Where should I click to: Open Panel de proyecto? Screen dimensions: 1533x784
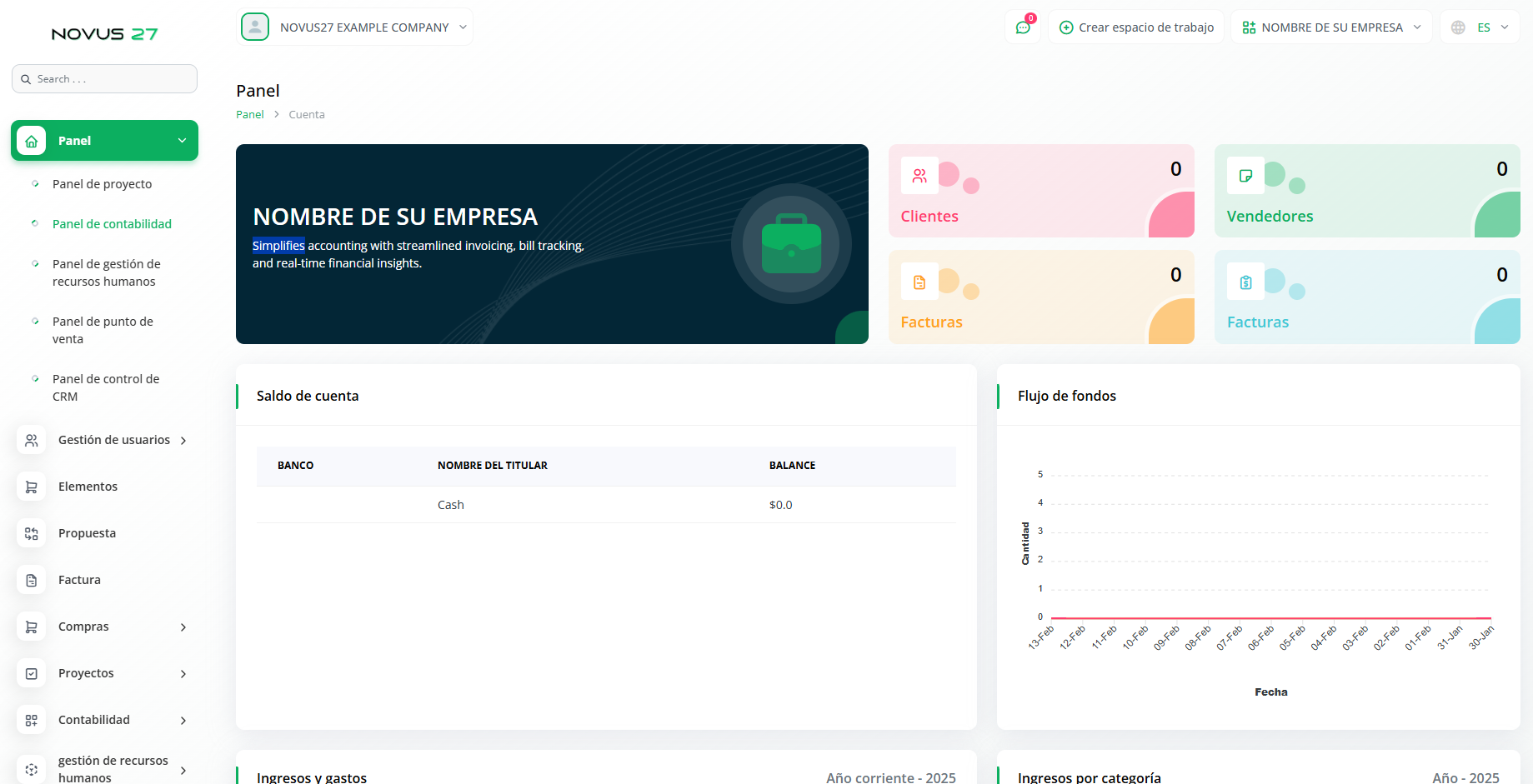[x=102, y=184]
